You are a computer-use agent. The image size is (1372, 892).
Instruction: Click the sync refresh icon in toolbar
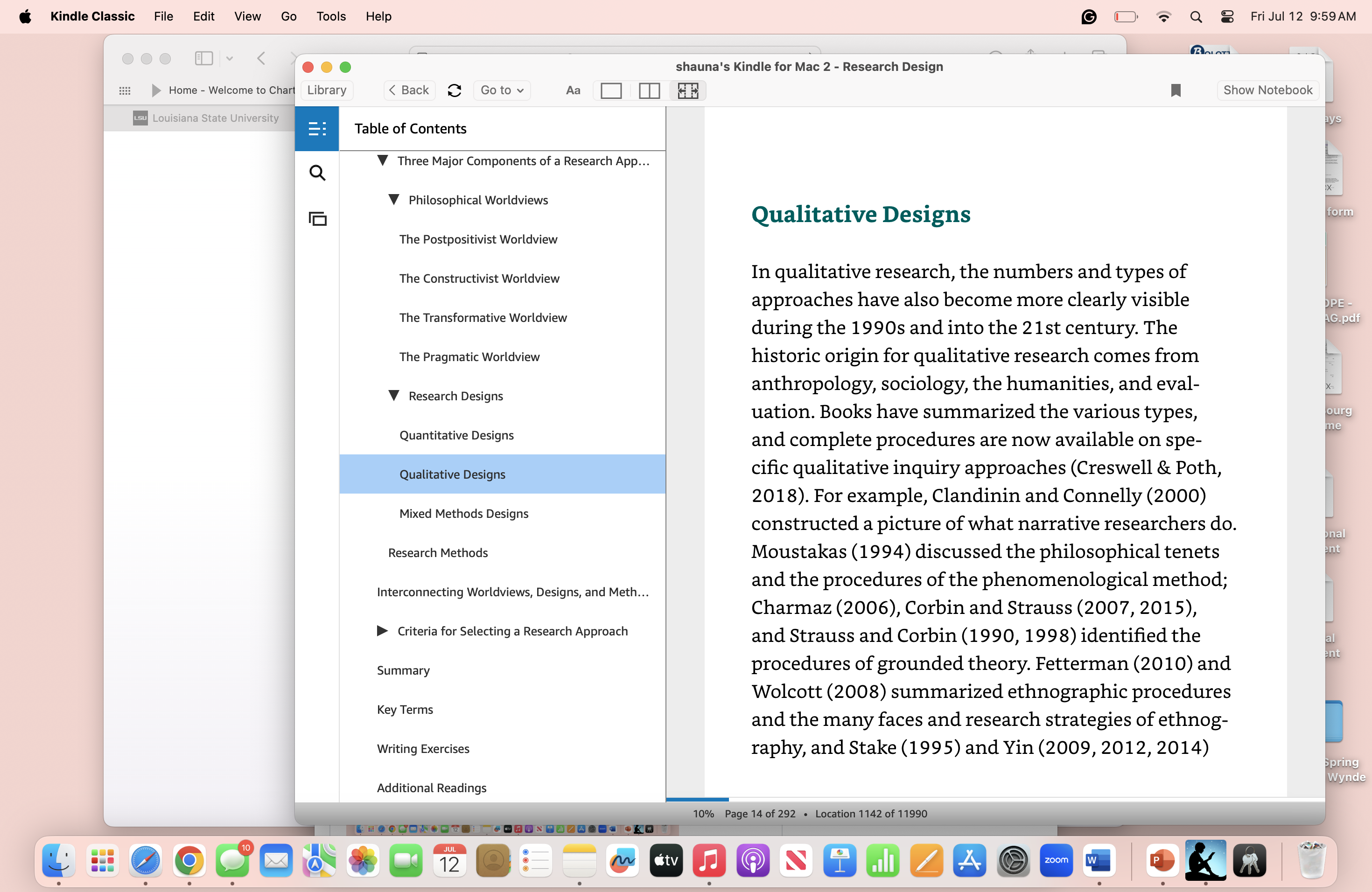click(454, 91)
